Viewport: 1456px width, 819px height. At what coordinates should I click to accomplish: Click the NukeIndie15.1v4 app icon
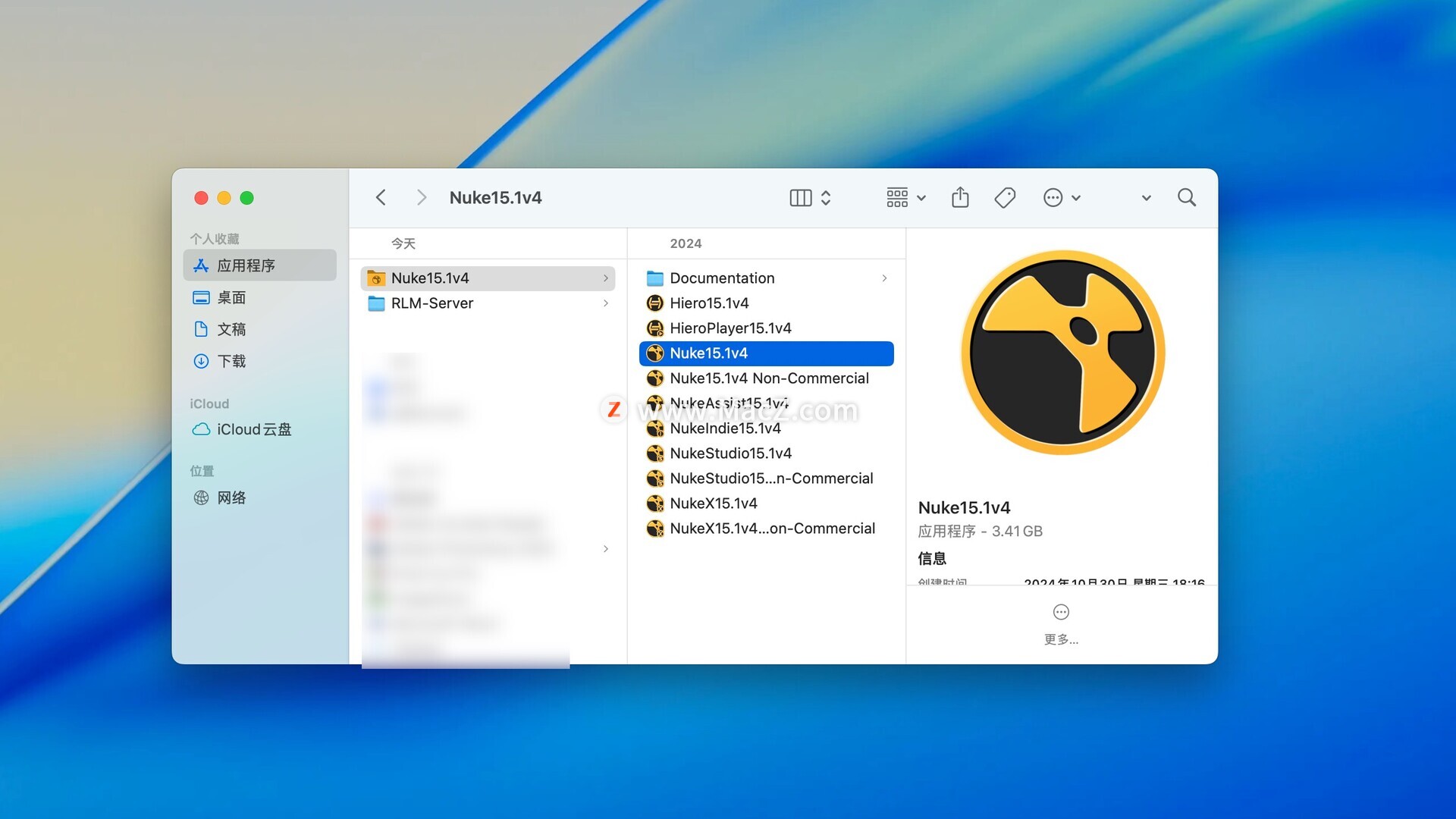tap(655, 428)
